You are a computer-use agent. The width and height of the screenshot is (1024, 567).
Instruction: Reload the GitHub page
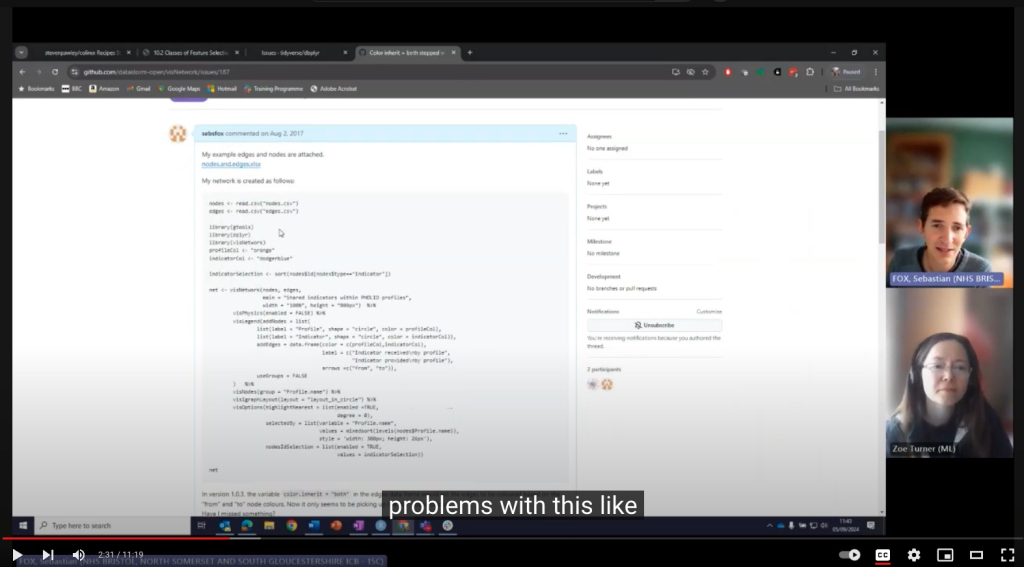(55, 72)
